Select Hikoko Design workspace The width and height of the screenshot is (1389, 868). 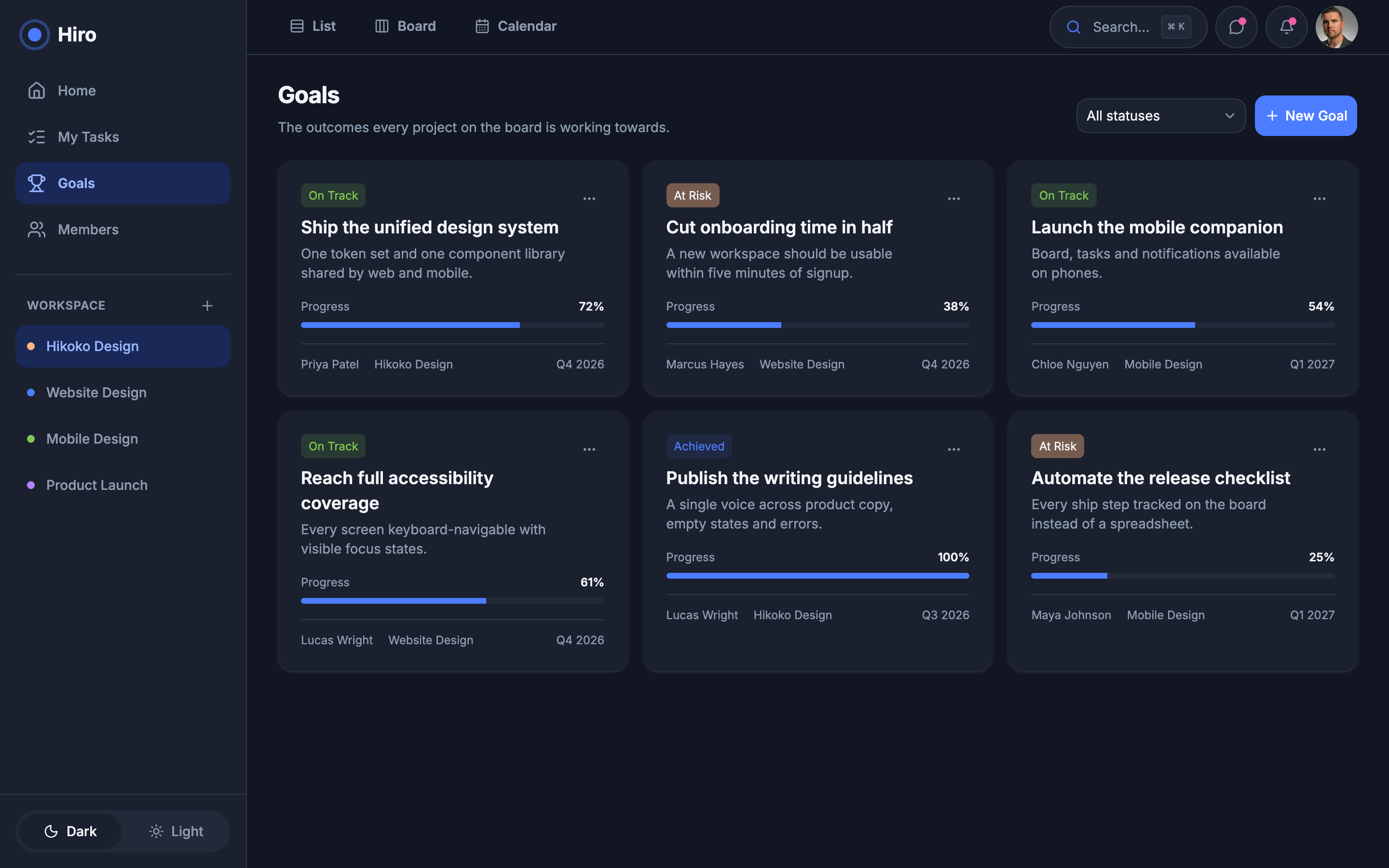coord(123,346)
